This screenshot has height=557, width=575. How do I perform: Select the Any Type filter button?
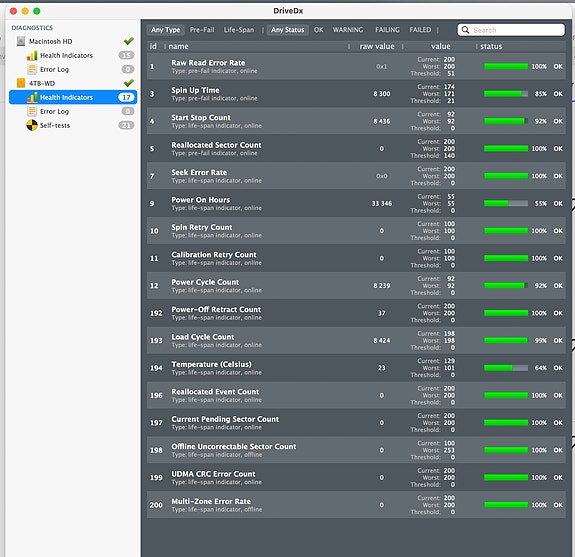click(166, 30)
